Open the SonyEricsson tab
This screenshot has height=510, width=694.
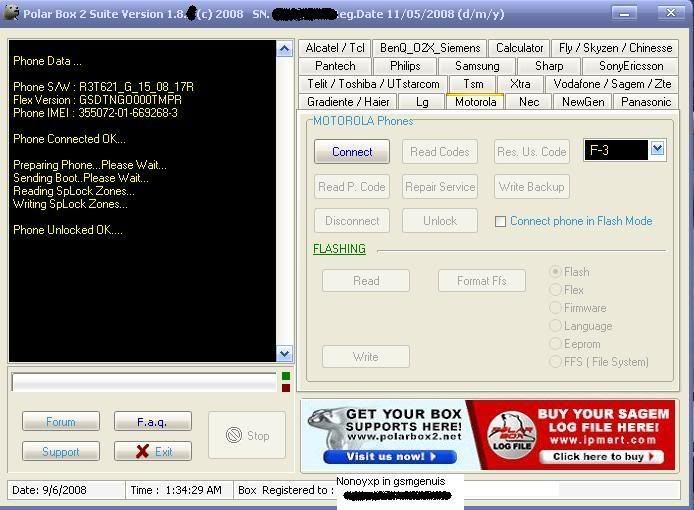coord(631,66)
